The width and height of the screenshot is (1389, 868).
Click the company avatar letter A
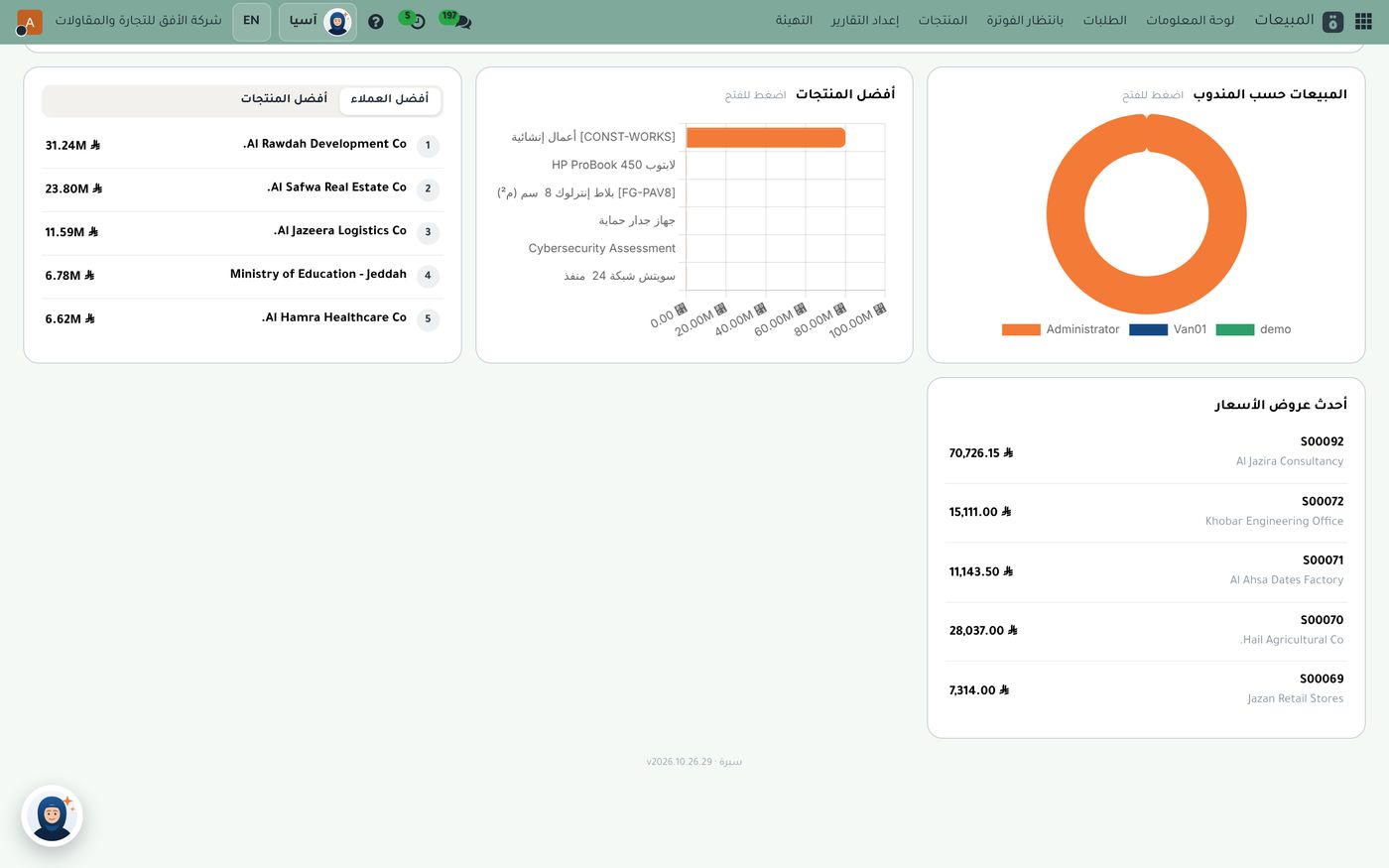tap(30, 22)
